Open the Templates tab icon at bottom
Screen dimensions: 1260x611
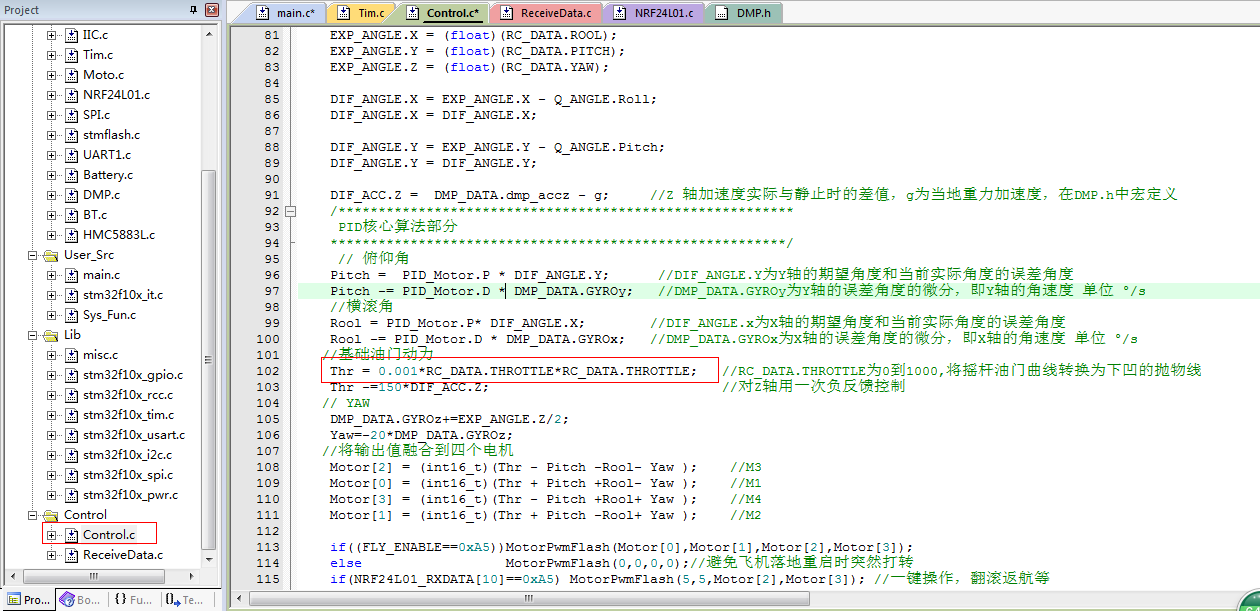click(173, 600)
